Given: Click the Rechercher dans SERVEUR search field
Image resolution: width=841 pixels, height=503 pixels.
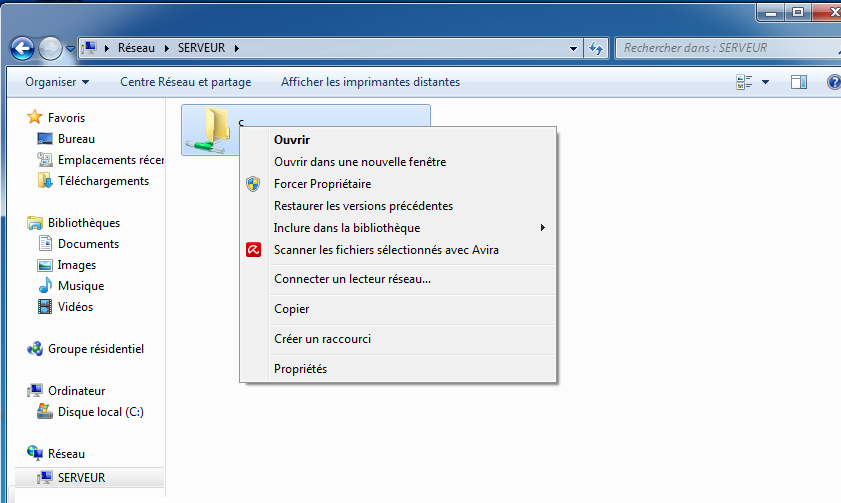Looking at the screenshot, I should coord(720,48).
